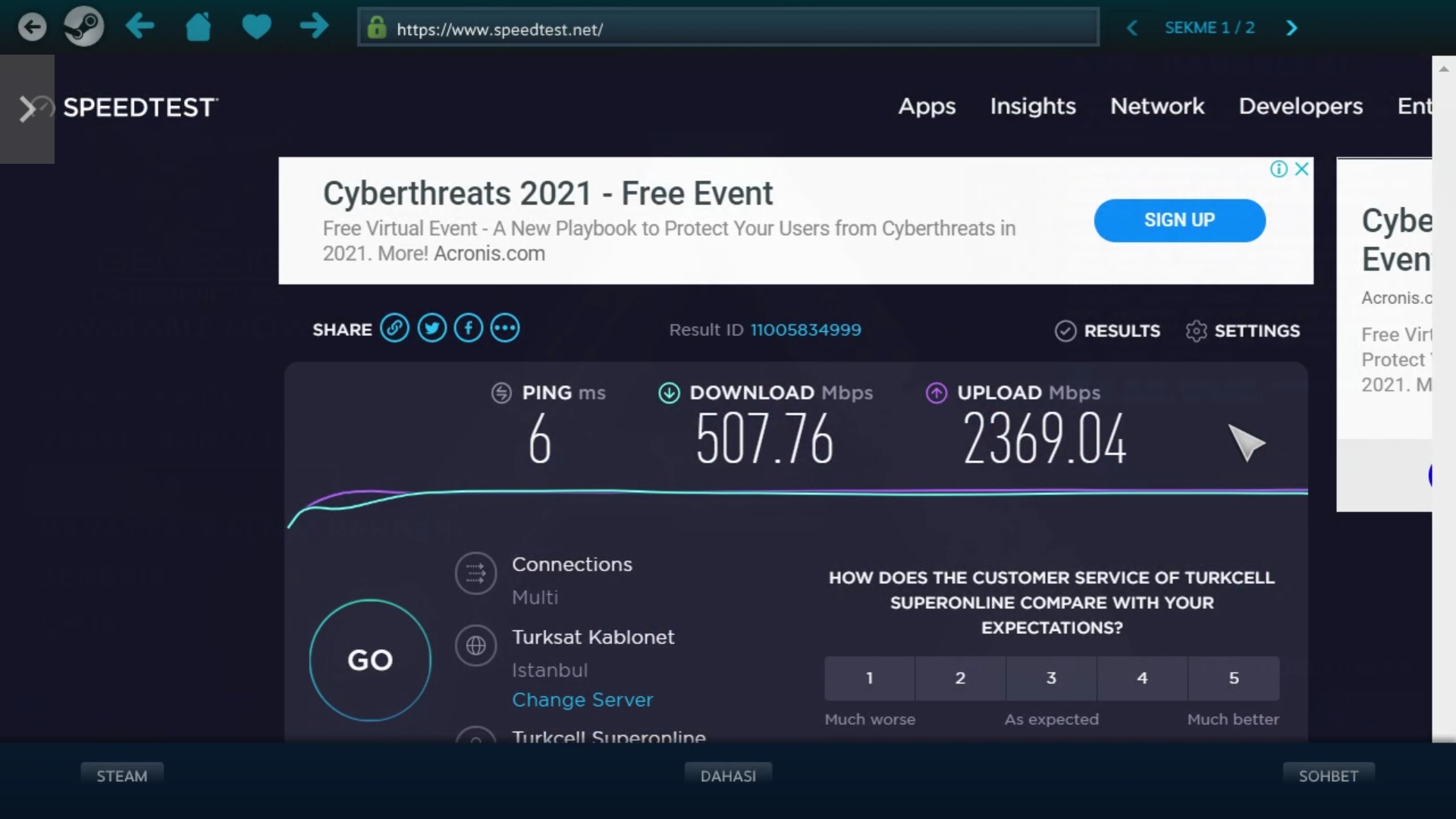The image size is (1456, 819).
Task: Click the SOHBET button in bottom bar
Action: point(1329,777)
